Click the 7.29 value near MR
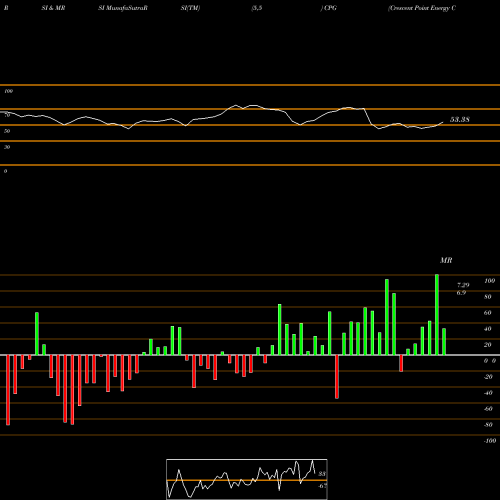 pyautogui.click(x=463, y=285)
